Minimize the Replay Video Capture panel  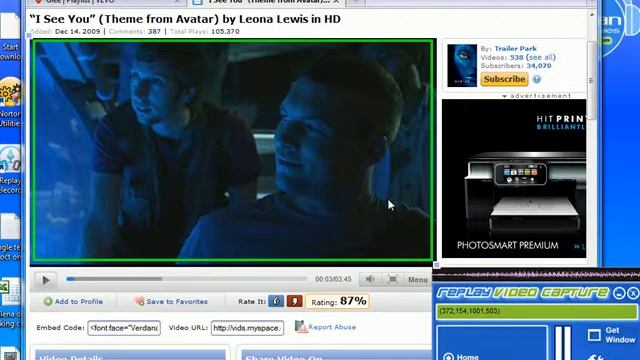point(619,293)
